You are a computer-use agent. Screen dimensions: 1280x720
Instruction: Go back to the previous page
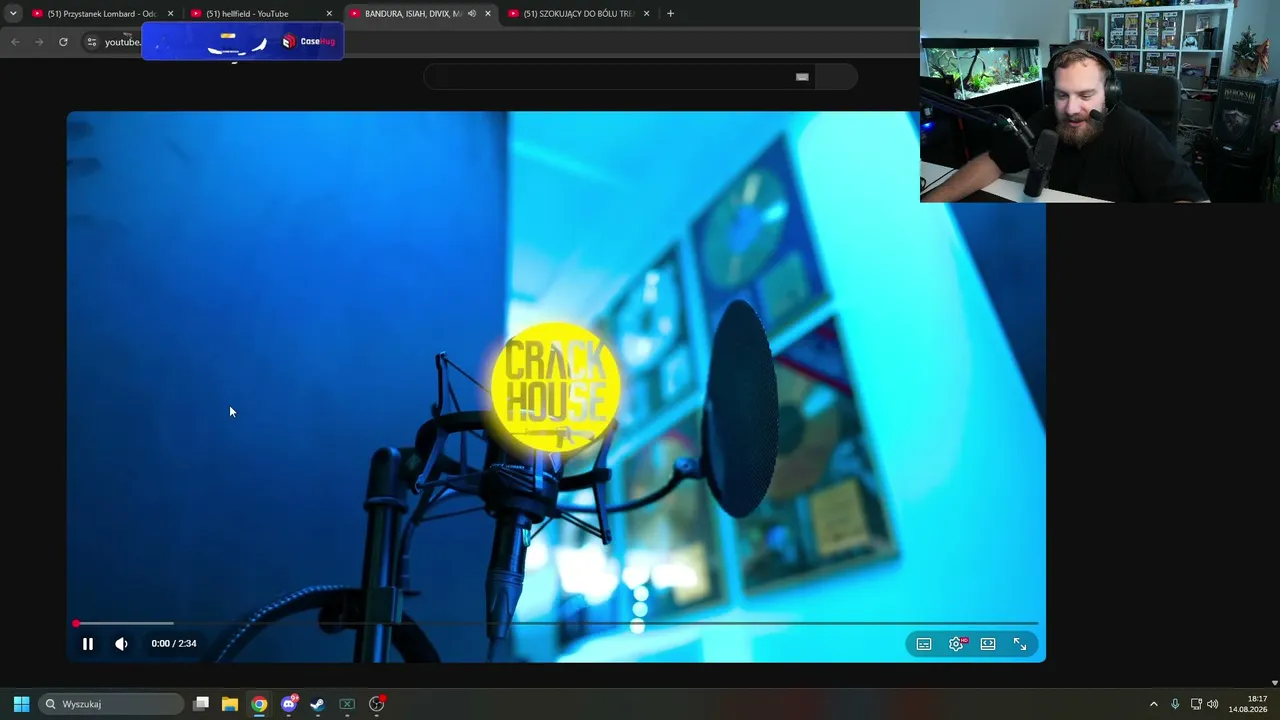point(15,42)
